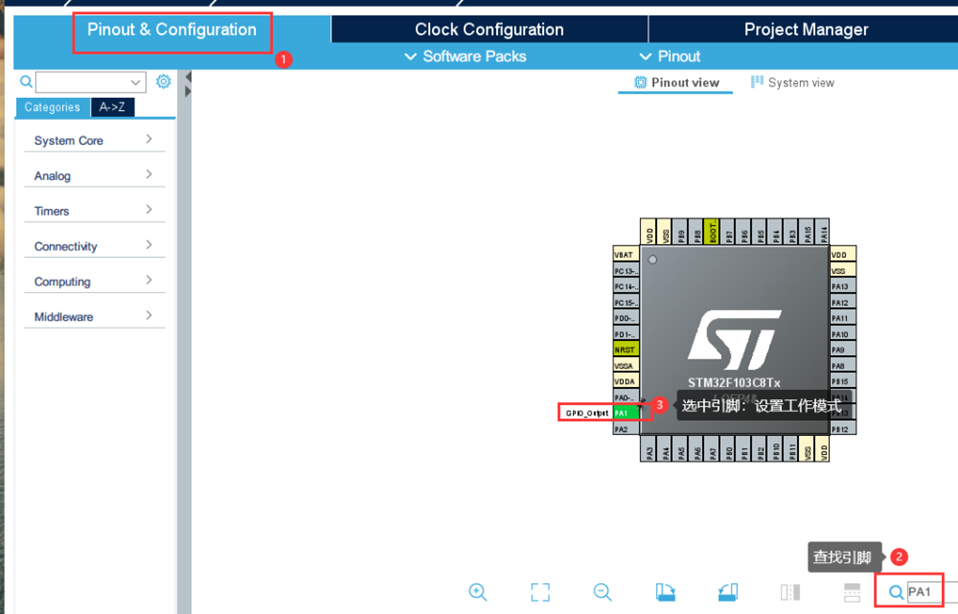958x614 pixels.
Task: Expand the Analog category
Action: pos(95,176)
